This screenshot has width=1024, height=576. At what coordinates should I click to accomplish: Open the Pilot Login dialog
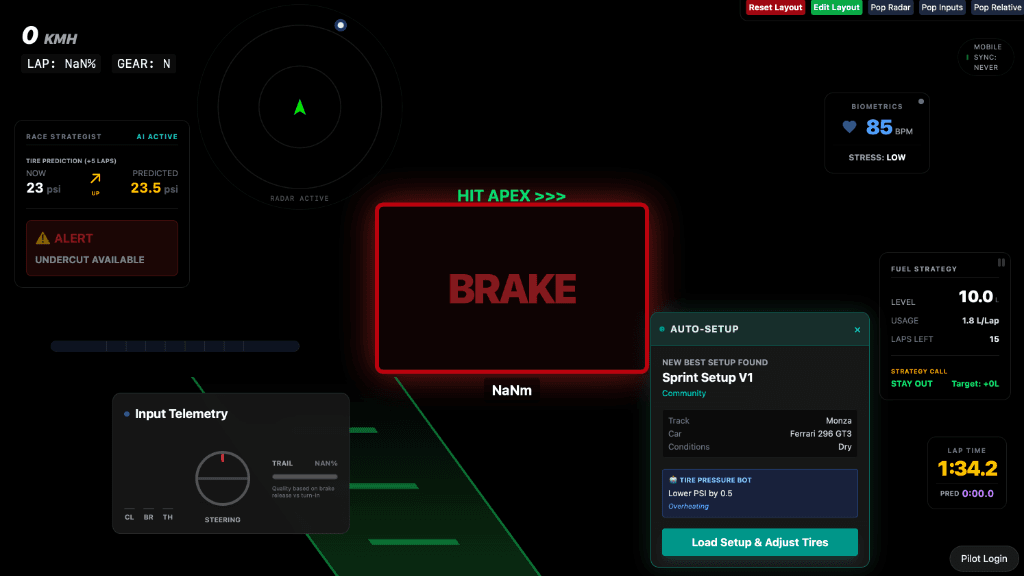[984, 558]
